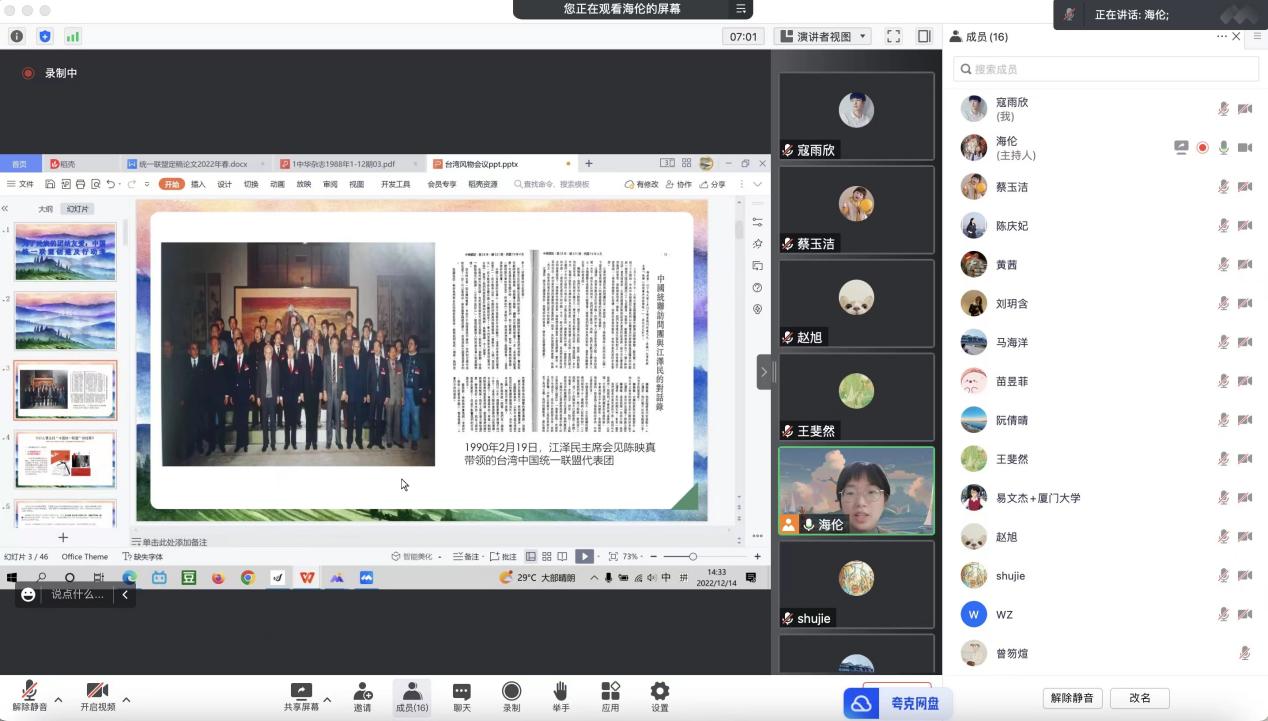1268x721 pixels.
Task: Click the green signal strength icon
Action: coord(72,36)
